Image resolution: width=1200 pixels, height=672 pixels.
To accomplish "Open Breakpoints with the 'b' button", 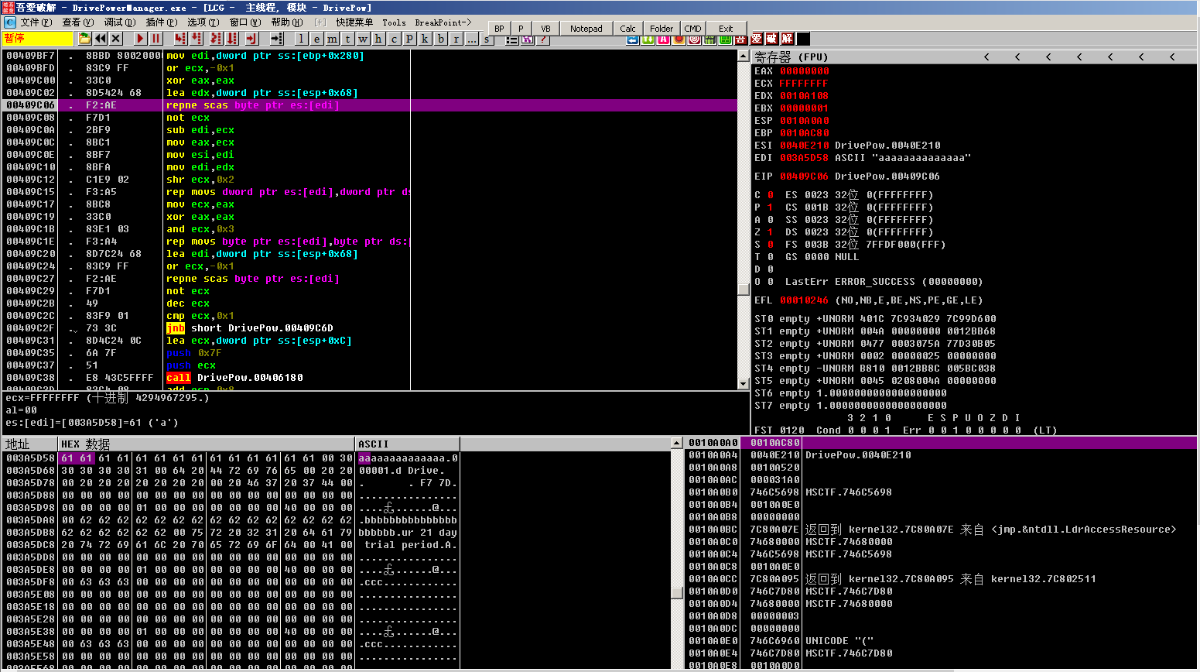I will coord(440,41).
